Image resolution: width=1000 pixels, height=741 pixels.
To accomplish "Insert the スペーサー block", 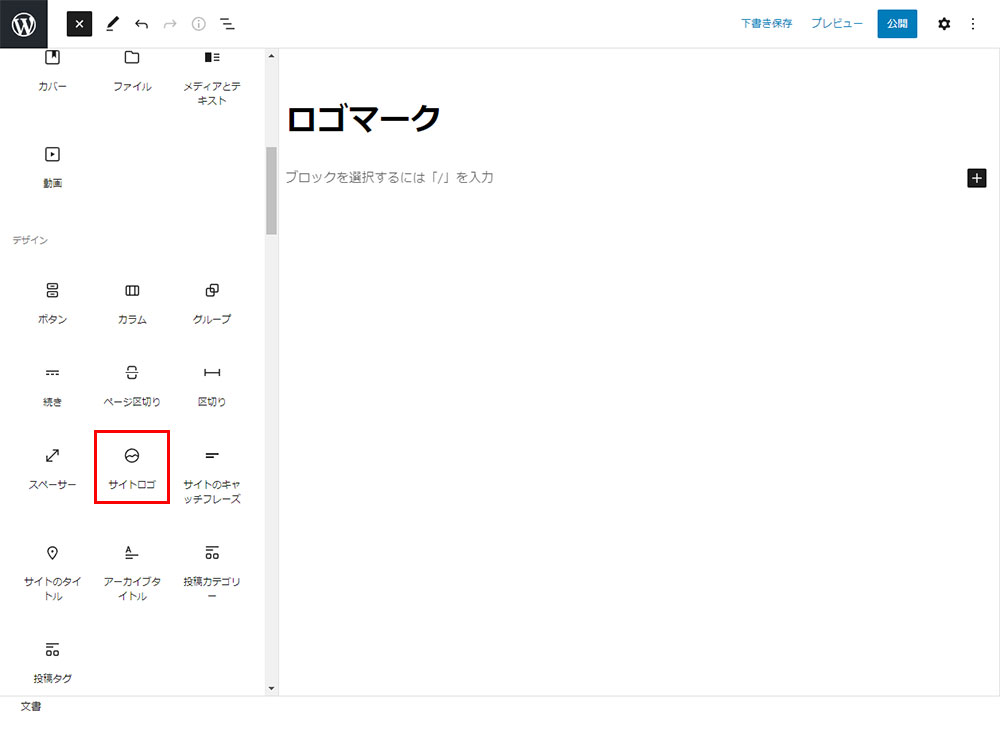I will [52, 467].
